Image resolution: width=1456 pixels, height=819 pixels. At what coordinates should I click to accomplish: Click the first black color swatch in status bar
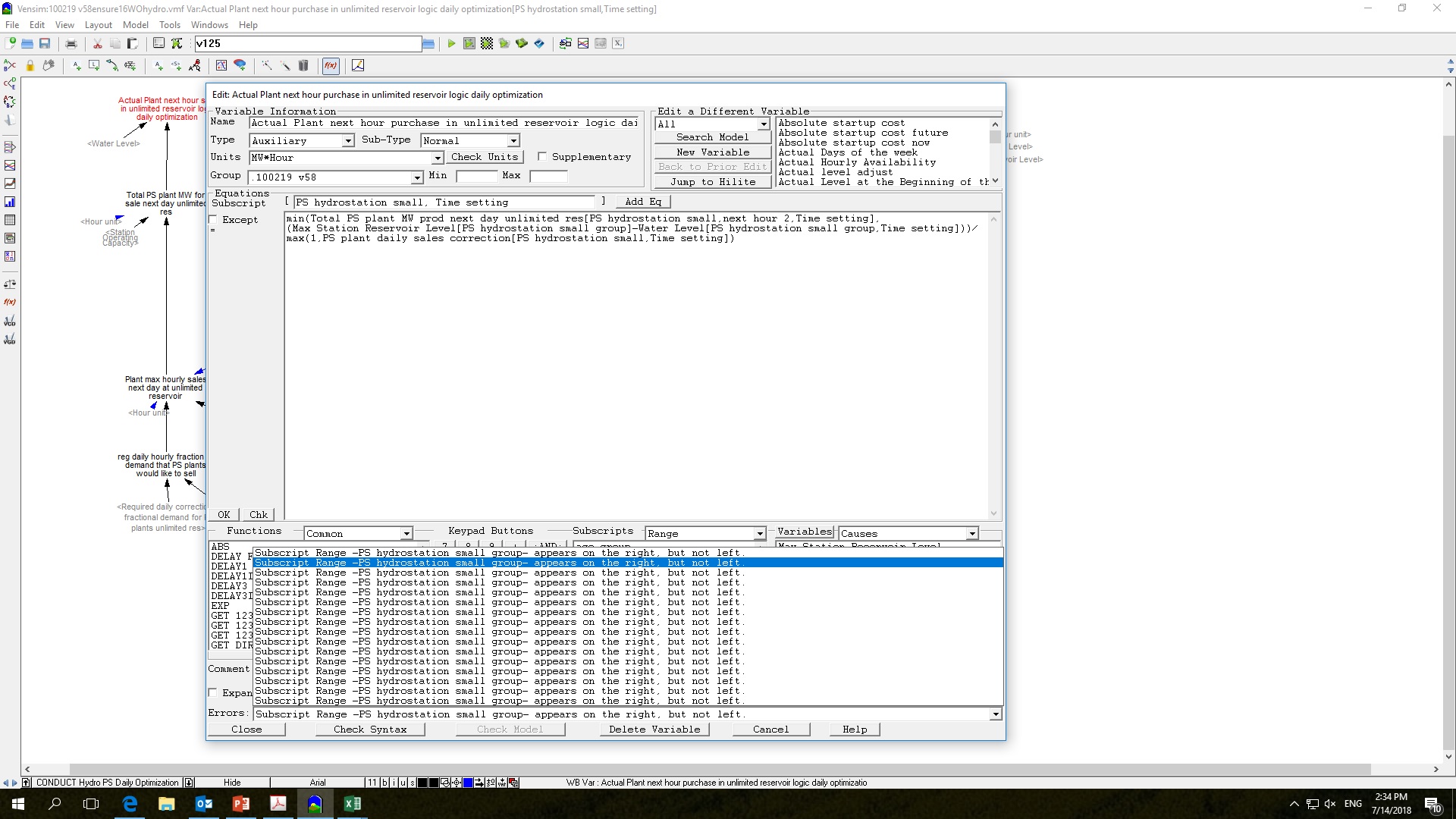(x=423, y=783)
